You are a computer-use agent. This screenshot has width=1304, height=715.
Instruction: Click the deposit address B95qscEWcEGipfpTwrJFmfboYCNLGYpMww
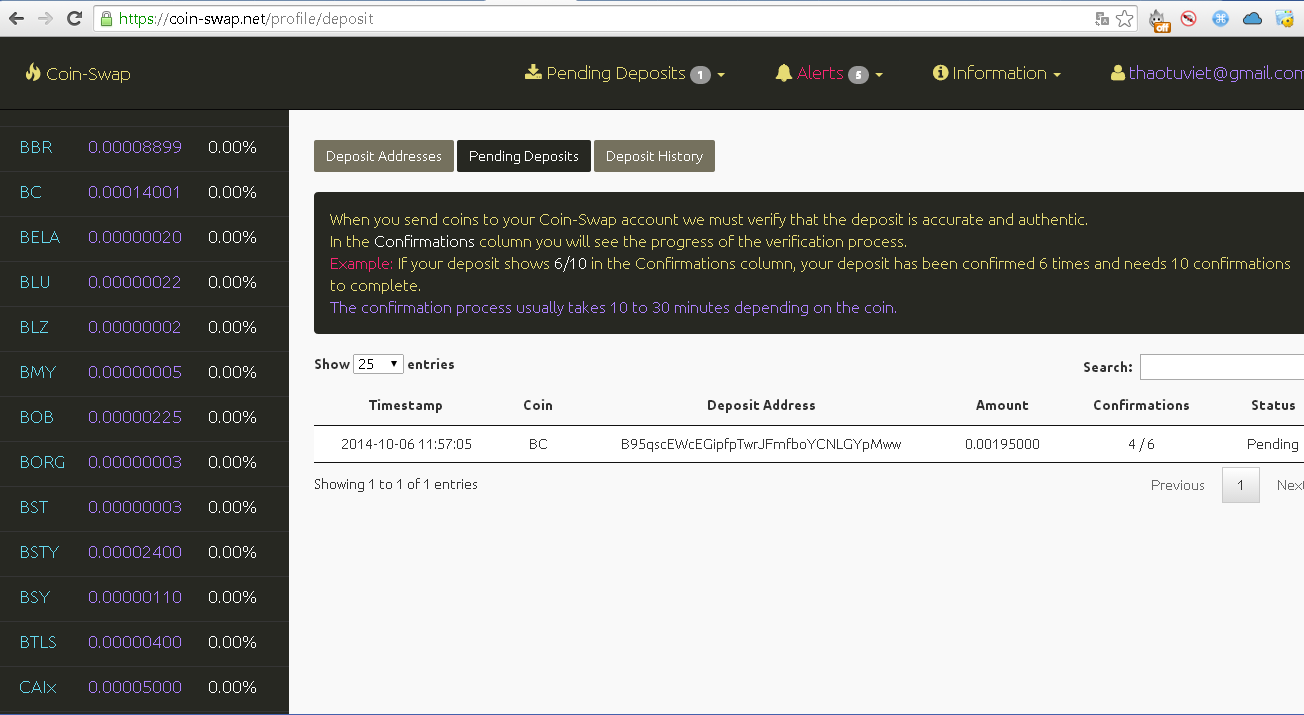(761, 444)
